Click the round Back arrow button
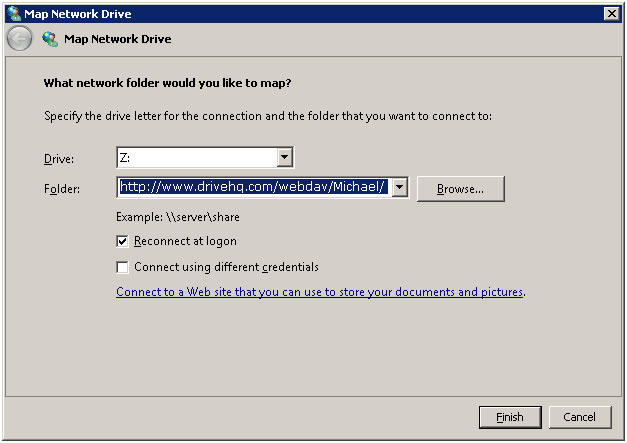This screenshot has width=627, height=443. click(x=19, y=39)
